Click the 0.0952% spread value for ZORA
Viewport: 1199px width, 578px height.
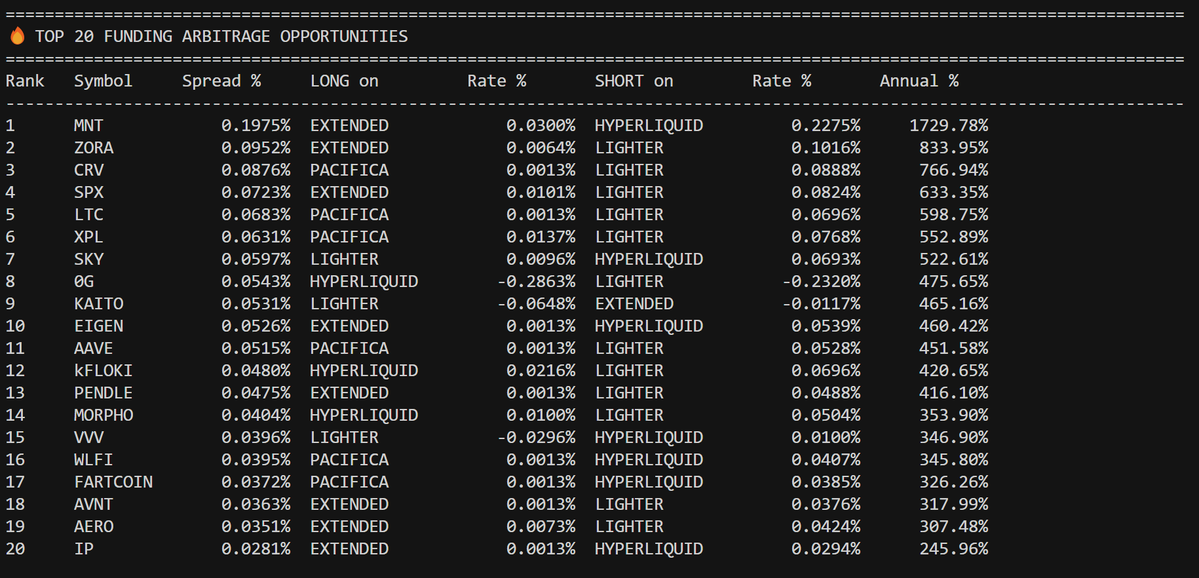(x=256, y=148)
